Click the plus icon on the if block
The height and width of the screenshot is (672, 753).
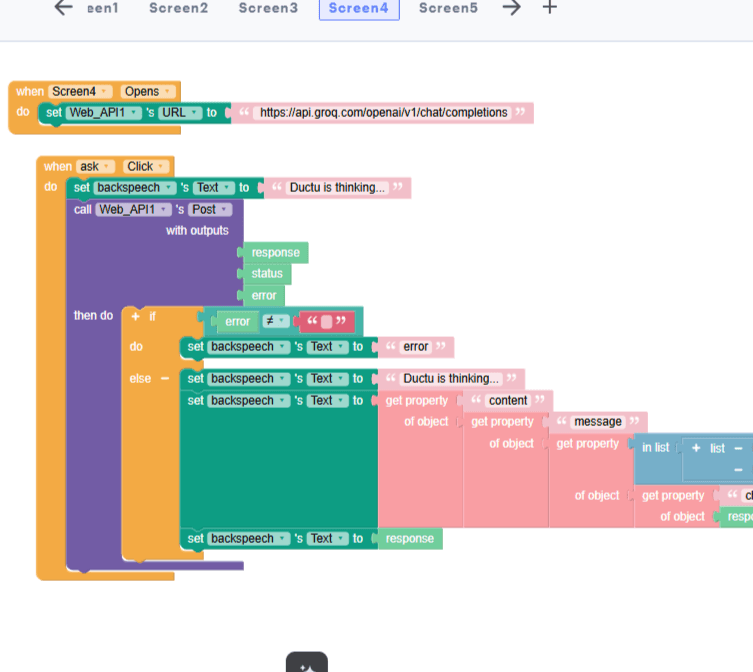[135, 316]
